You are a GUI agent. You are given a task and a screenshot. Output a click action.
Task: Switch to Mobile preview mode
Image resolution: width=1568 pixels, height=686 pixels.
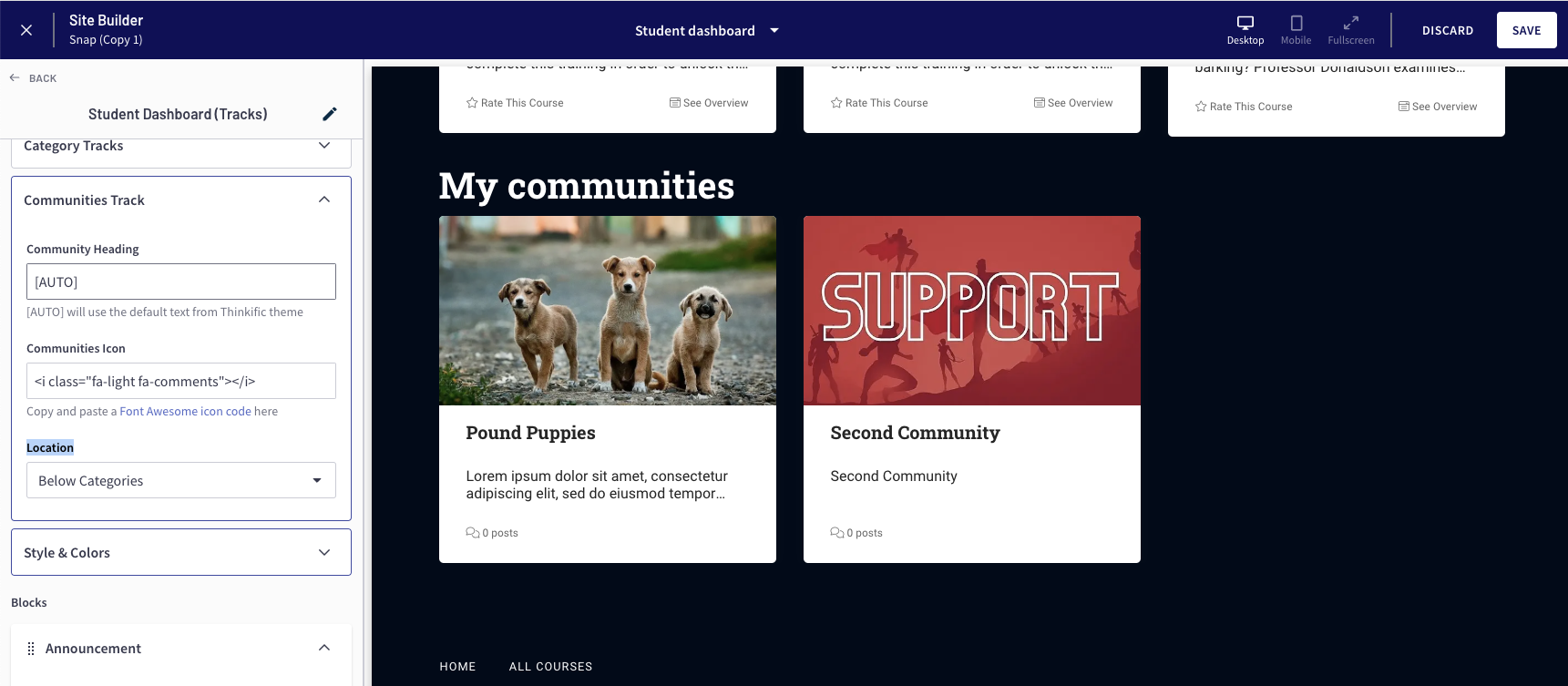pos(1296,30)
